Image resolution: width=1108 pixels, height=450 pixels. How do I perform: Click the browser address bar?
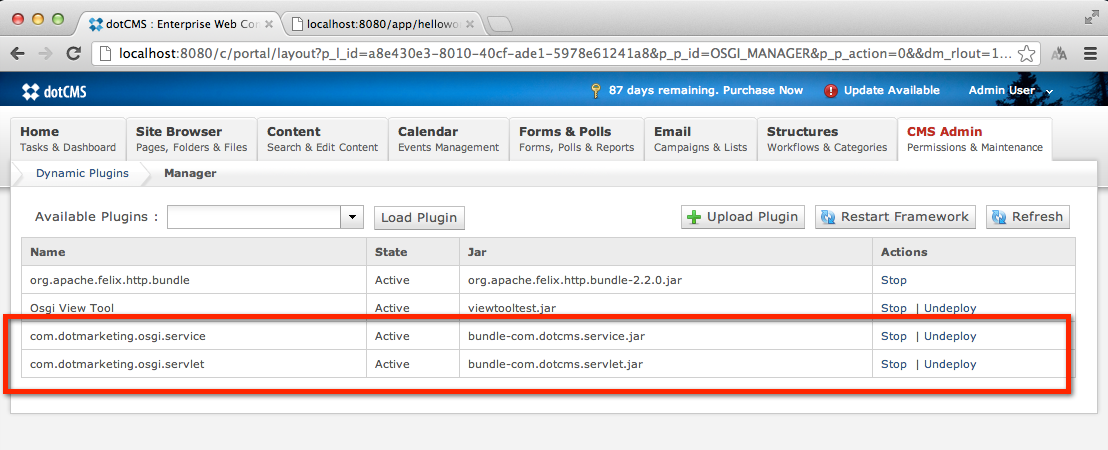pyautogui.click(x=560, y=54)
